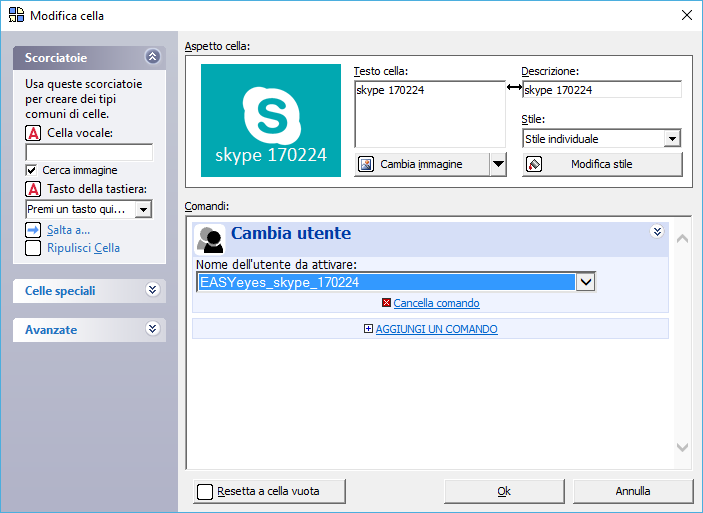Click the Salta a arrow icon
This screenshot has width=703, height=513.
pos(33,230)
